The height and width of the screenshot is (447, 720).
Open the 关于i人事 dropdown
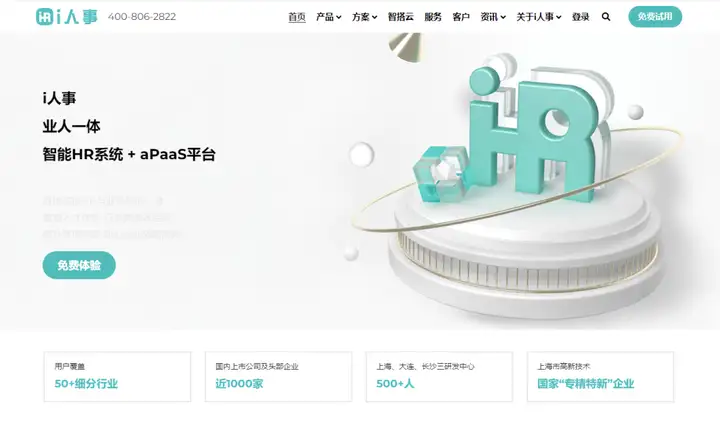point(539,17)
